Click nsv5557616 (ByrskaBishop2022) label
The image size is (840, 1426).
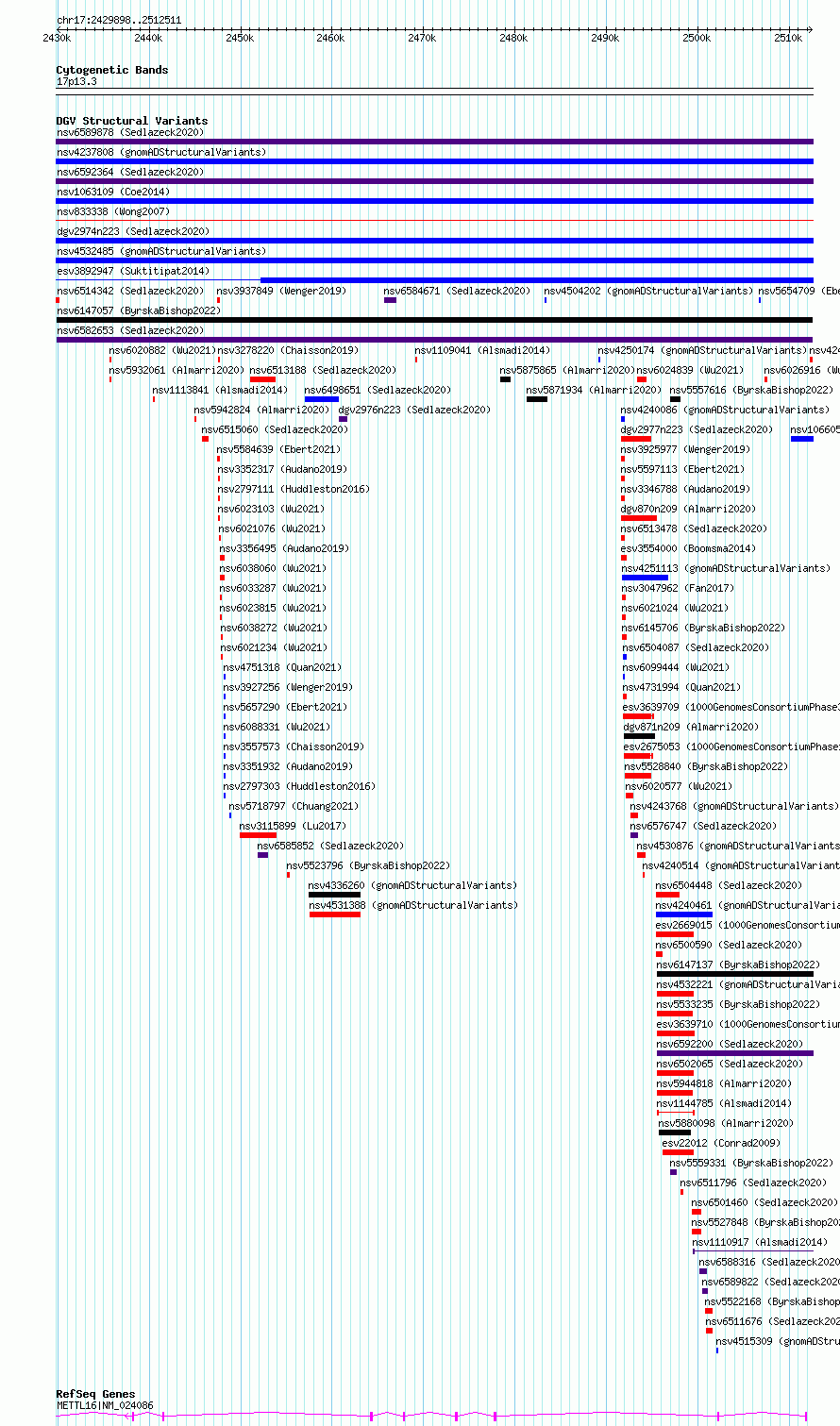point(752,390)
